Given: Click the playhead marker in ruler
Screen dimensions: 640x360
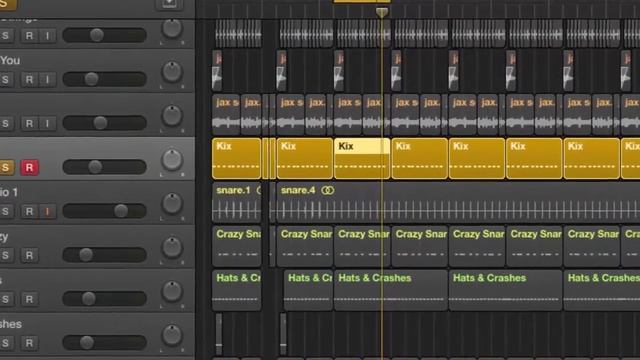Looking at the screenshot, I should pos(382,13).
